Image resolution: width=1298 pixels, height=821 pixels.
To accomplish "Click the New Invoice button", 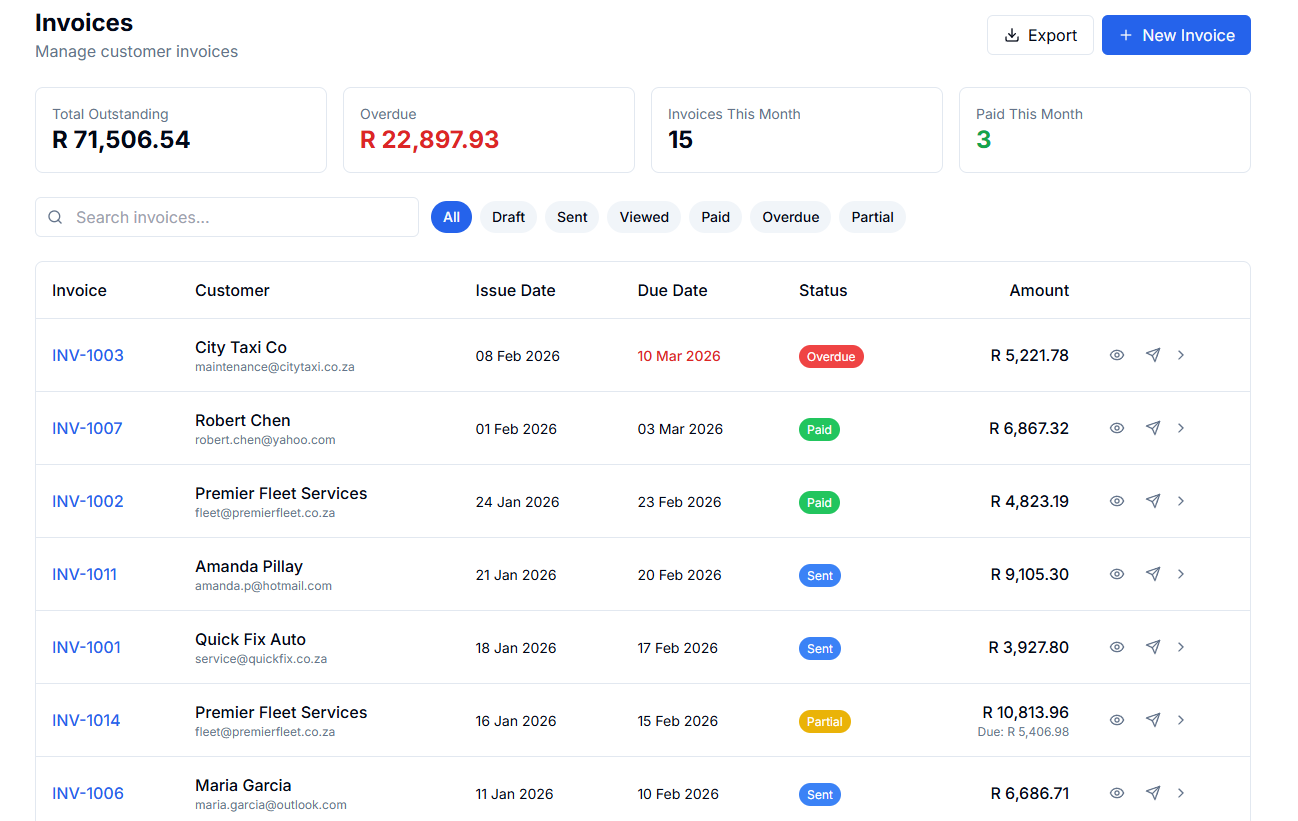I will click(x=1176, y=35).
